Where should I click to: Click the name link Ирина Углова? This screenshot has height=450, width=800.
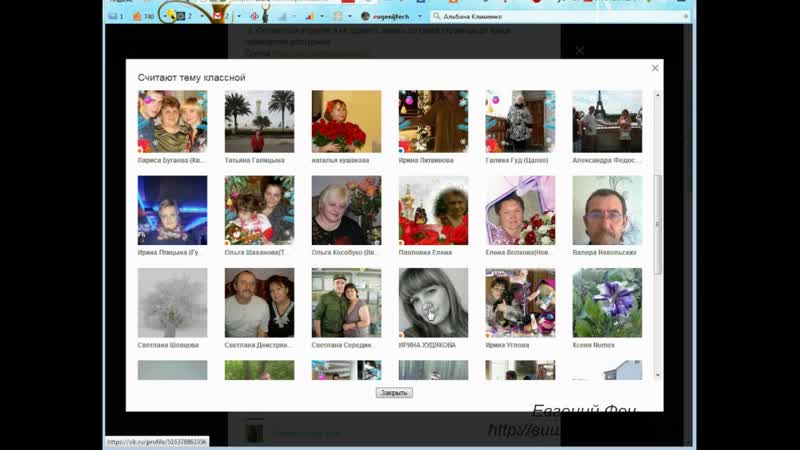click(507, 345)
